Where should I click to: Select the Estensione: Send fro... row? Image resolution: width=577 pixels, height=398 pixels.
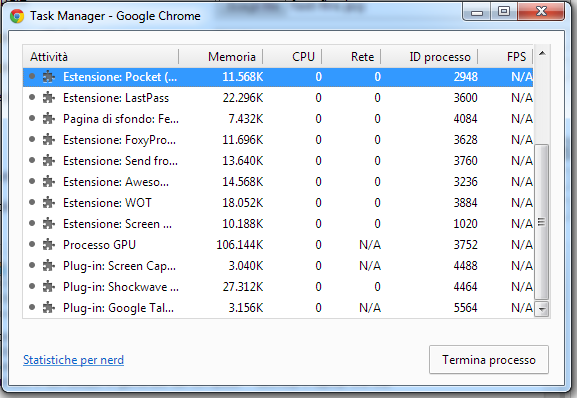[278, 161]
